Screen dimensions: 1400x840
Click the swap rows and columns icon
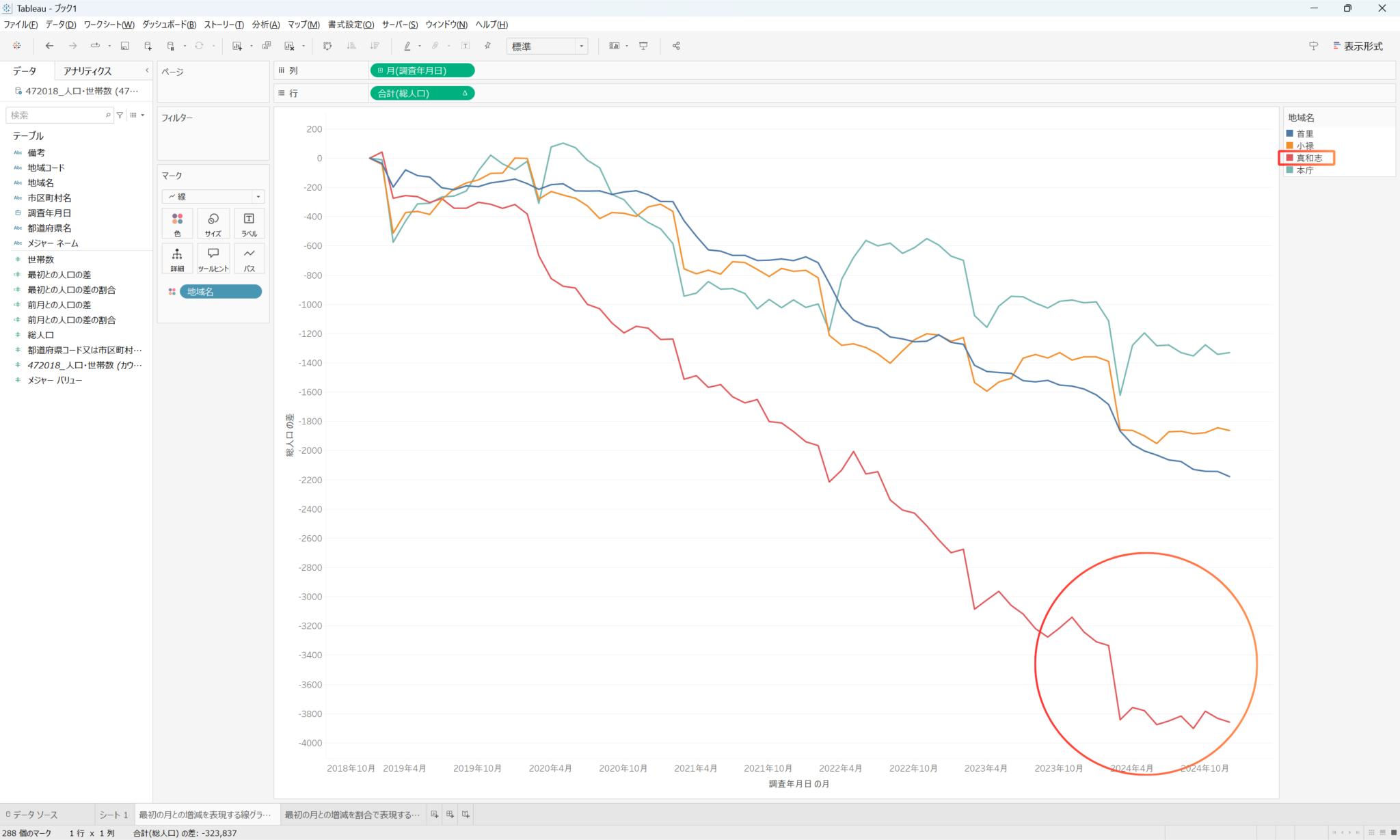327,46
